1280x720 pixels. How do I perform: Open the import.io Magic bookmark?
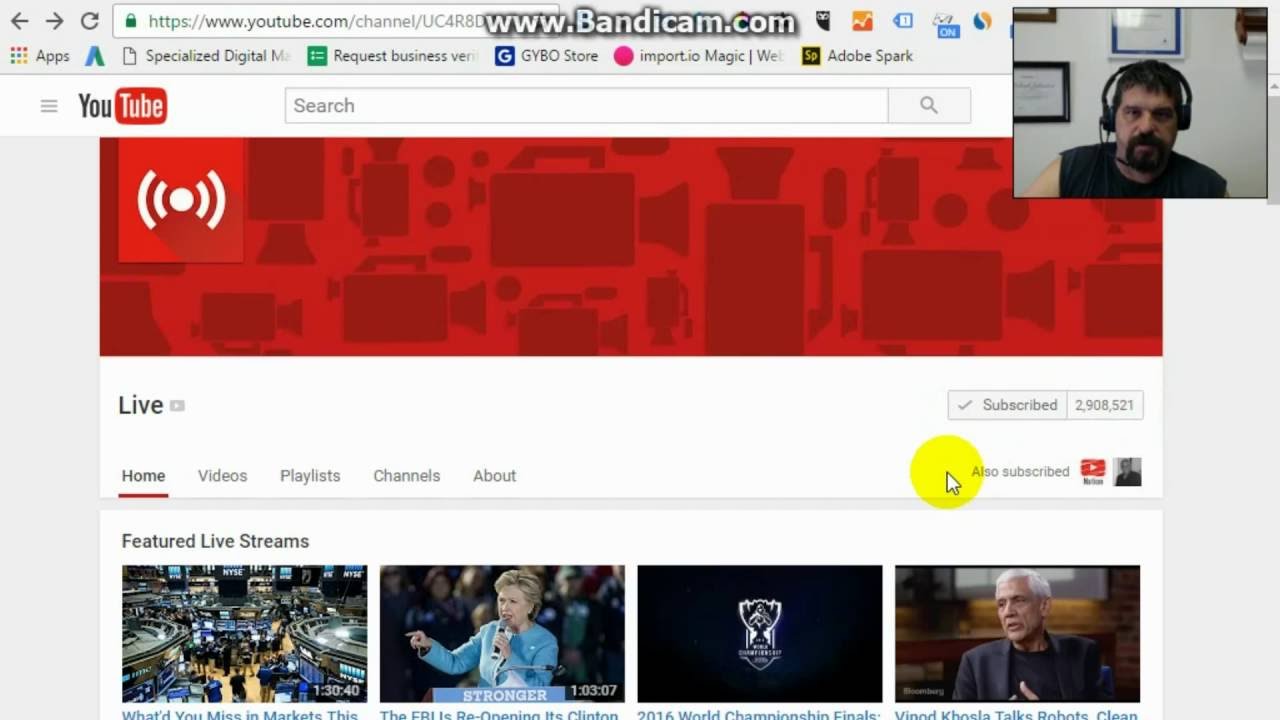pyautogui.click(x=698, y=56)
